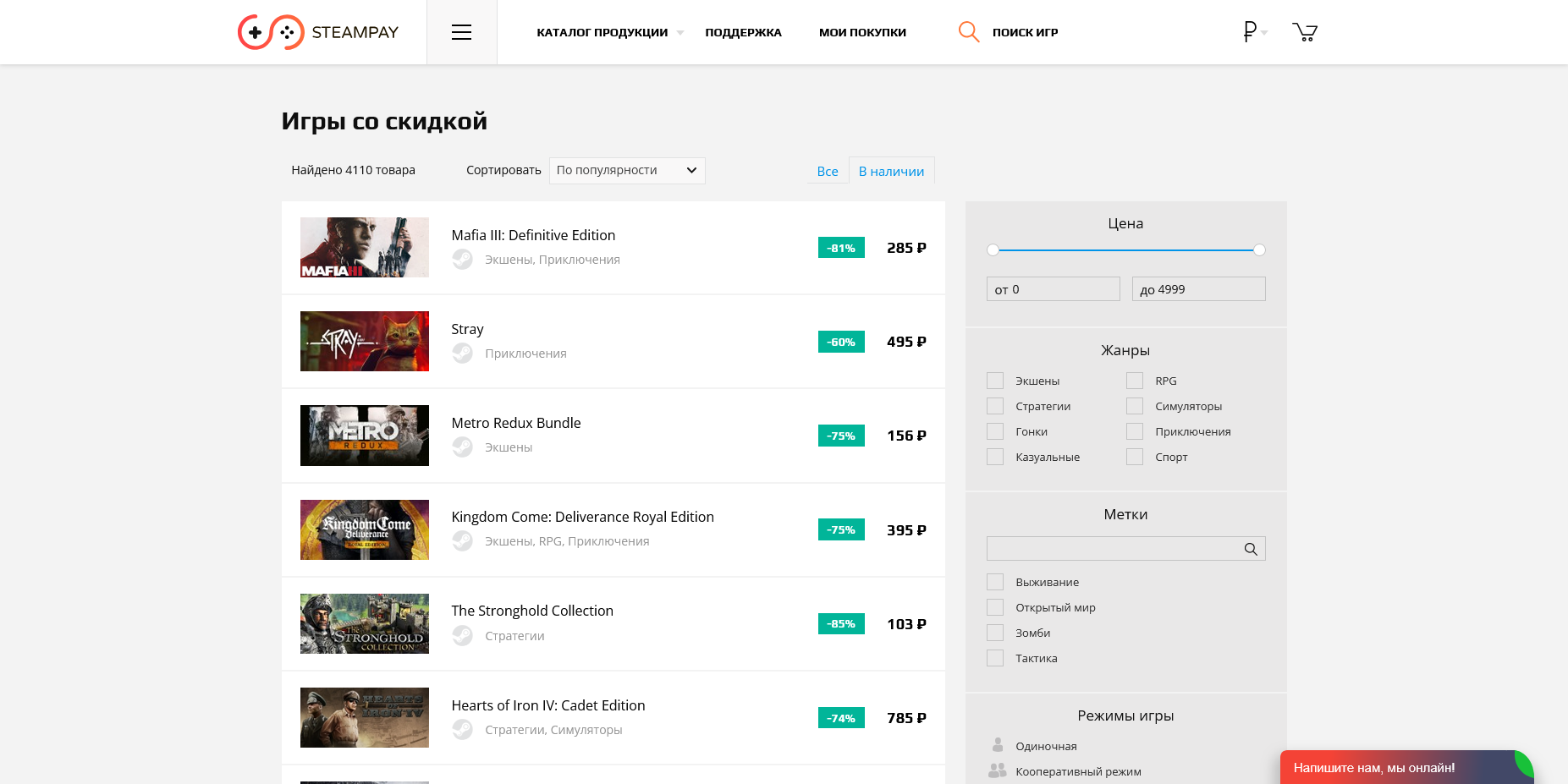Check the Стратегии genre checkbox
1568x784 pixels.
pos(995,406)
